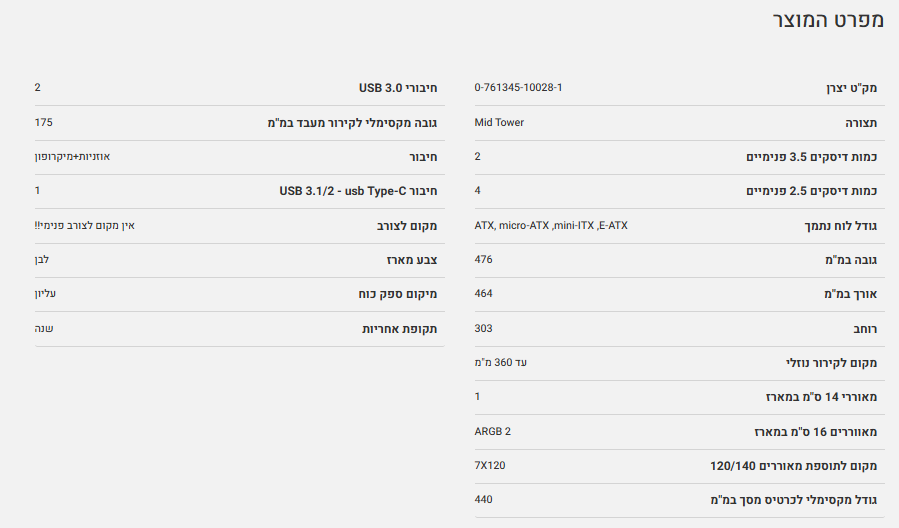The width and height of the screenshot is (899, 528).
Task: Click the liquid cooling value 'עד 360 מ"מ'
Action: pos(500,363)
